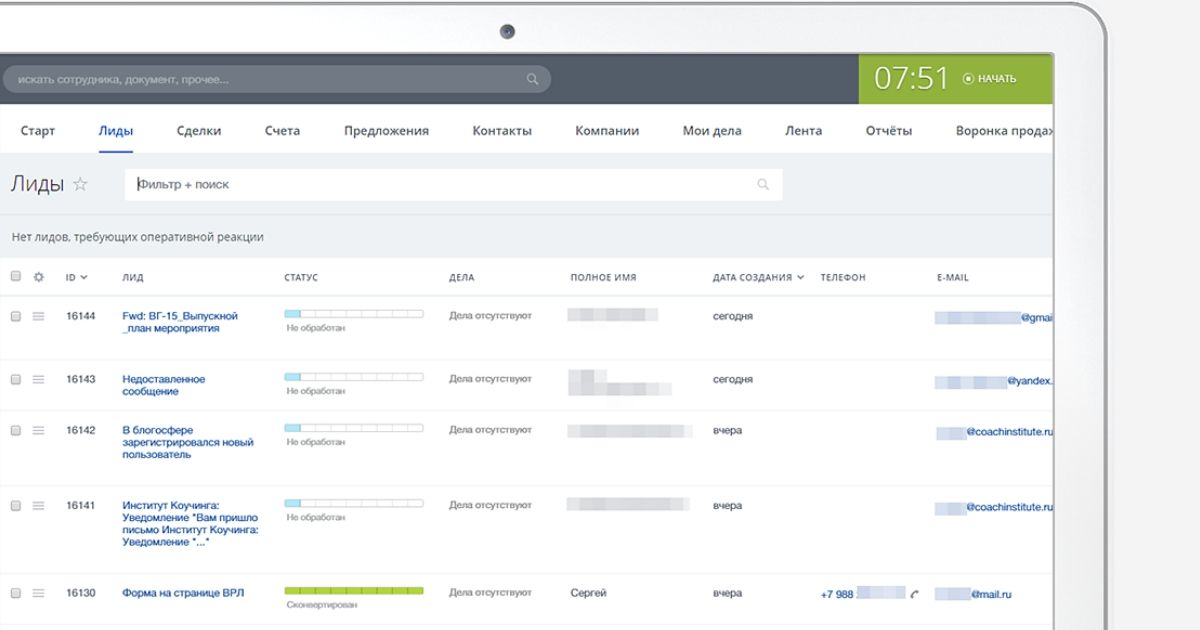
Task: Open lead Fwd: ВГ-15_Выпускной_план мероприятия
Action: [180, 322]
